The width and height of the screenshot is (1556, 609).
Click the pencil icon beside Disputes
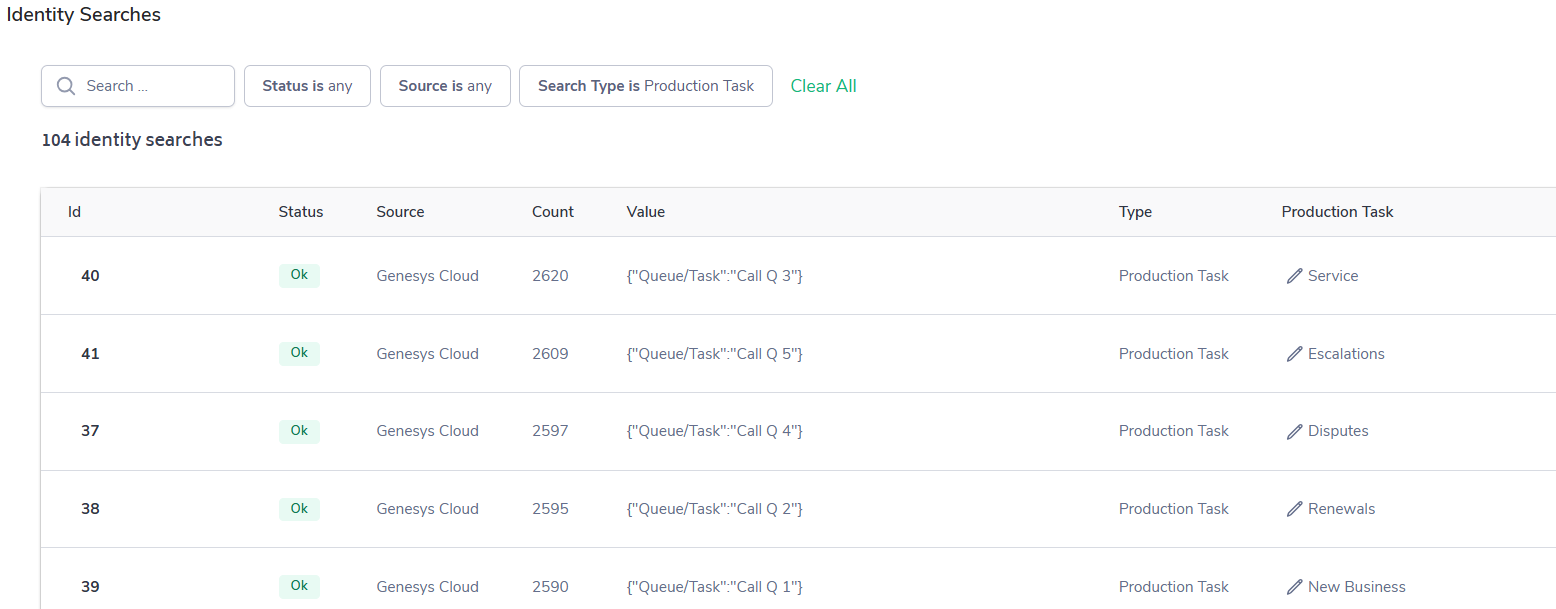1294,431
